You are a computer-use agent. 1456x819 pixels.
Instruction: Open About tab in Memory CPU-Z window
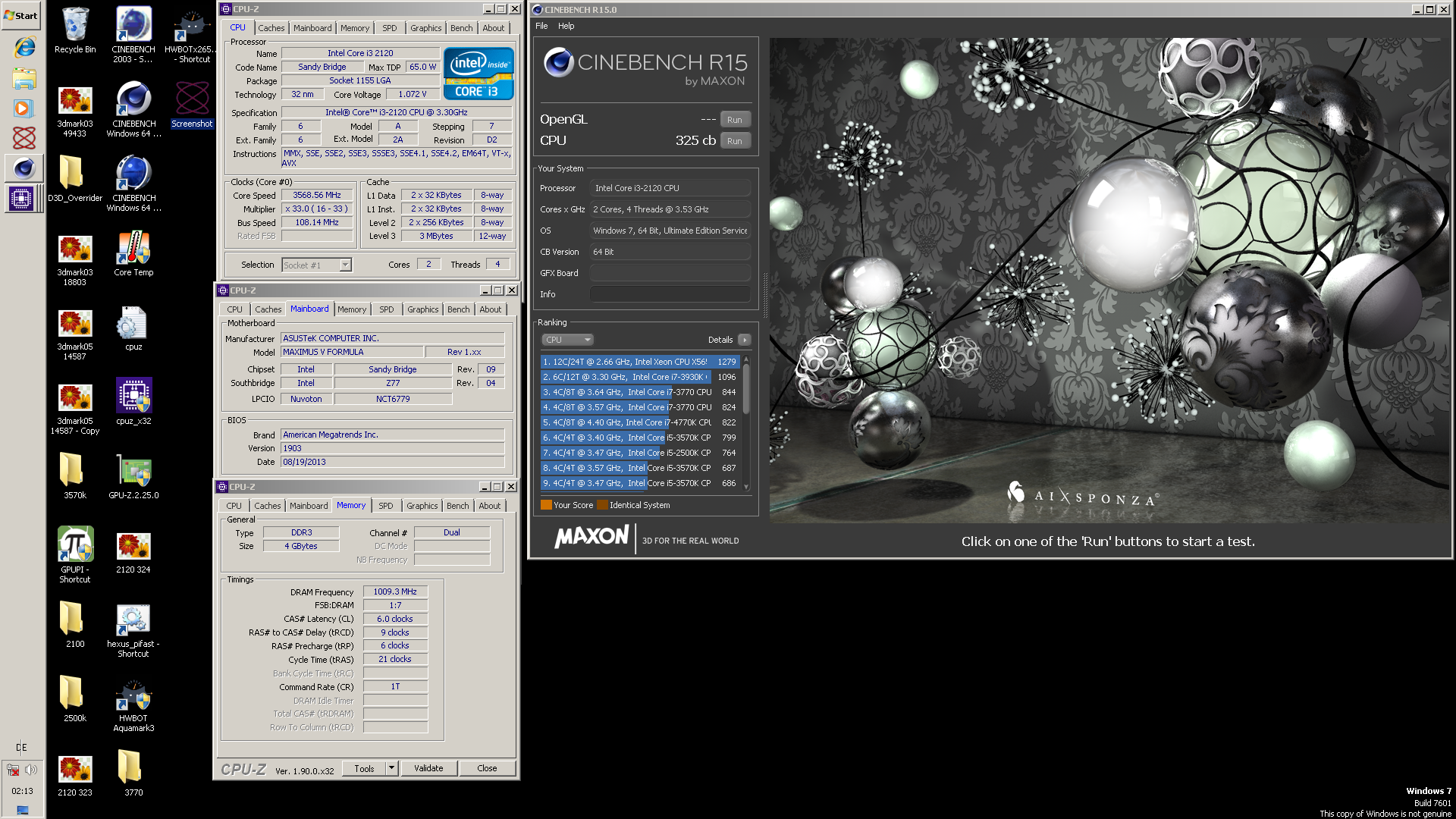click(x=489, y=506)
